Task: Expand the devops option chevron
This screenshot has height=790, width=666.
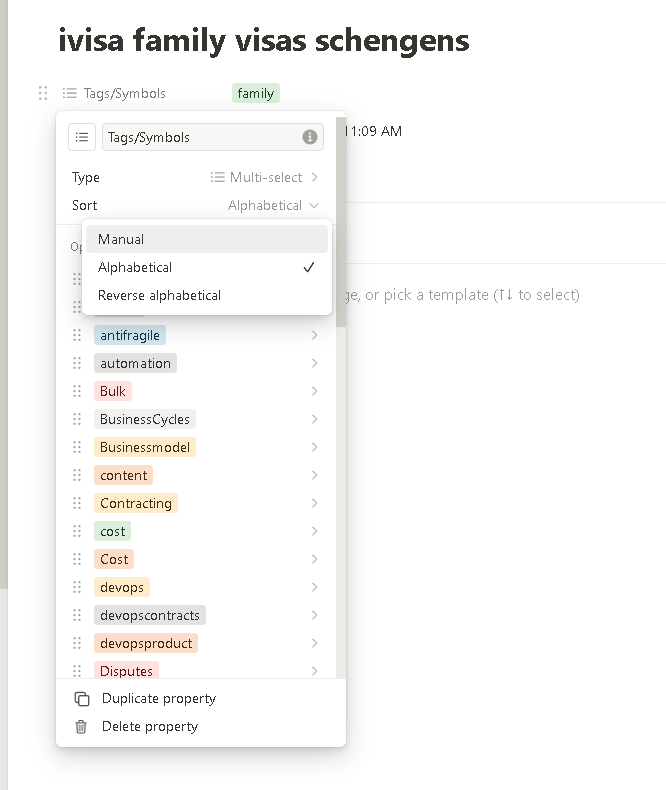Action: coord(314,587)
